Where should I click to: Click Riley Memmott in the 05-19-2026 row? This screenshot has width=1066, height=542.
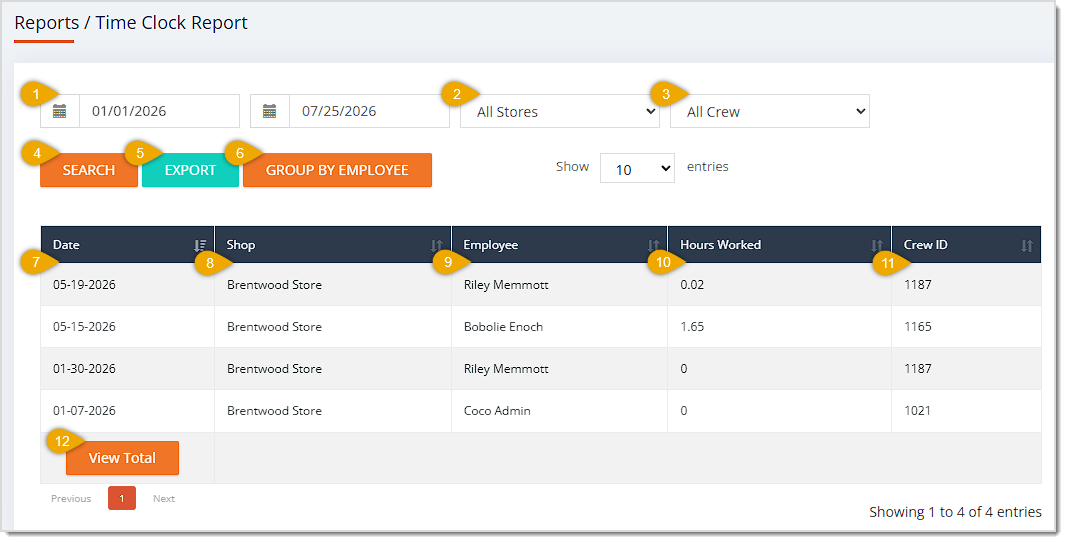point(506,285)
